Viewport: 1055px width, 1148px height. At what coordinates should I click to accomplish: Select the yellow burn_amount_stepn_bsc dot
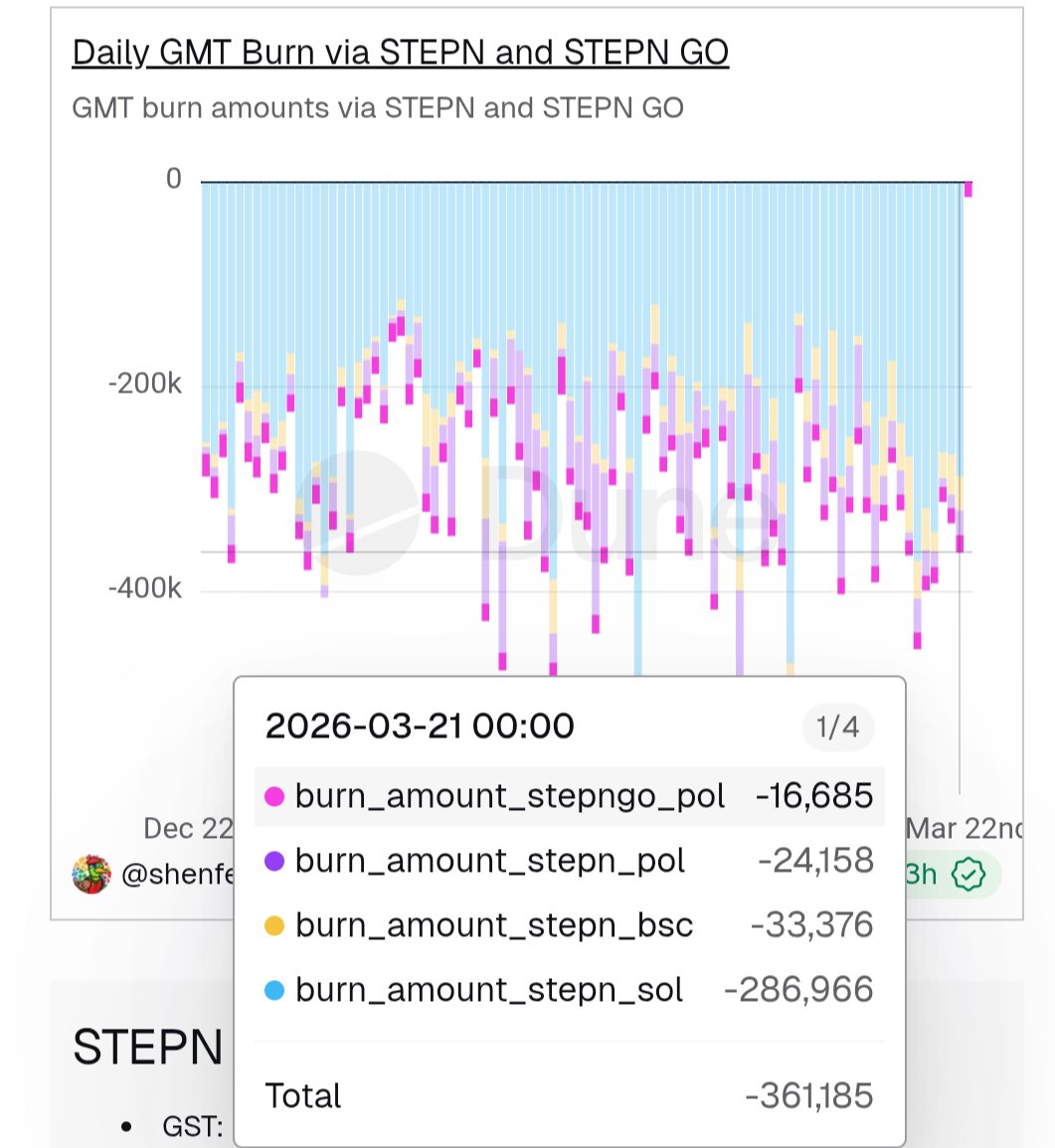(x=274, y=925)
